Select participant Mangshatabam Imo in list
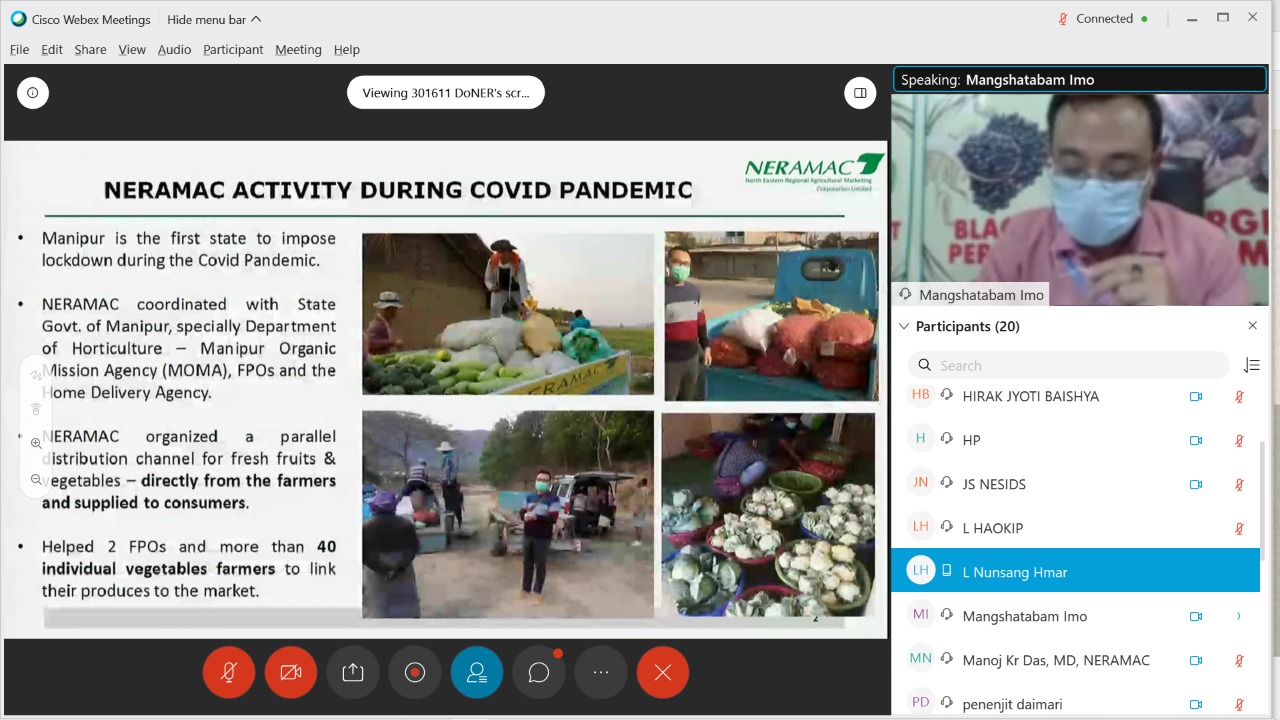The width and height of the screenshot is (1280, 720). click(1075, 616)
